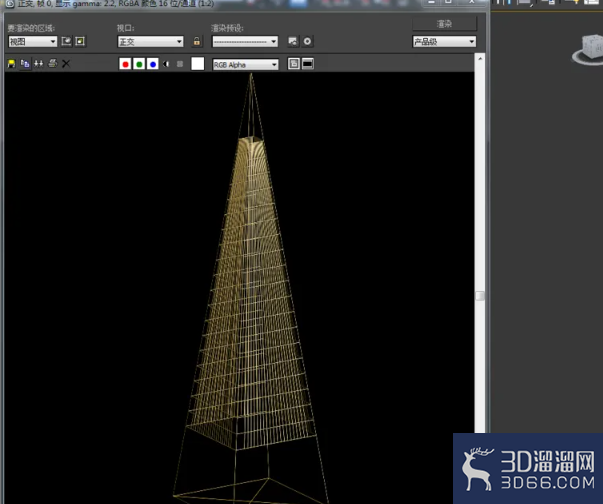Click the vertical scrollbar up arrow
Screen dimensions: 603x504
point(480,59)
